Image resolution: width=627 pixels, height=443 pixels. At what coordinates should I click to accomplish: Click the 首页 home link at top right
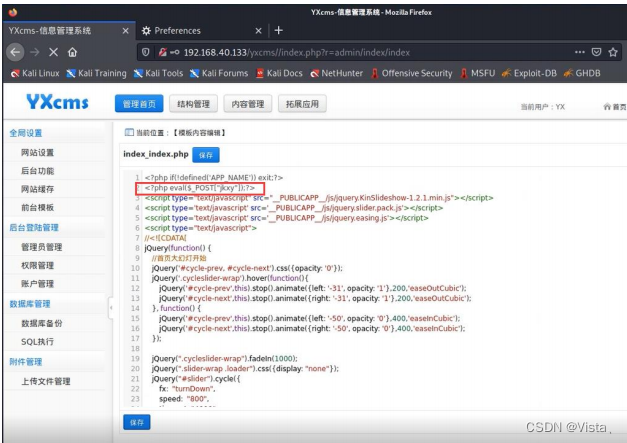pyautogui.click(x=615, y=106)
